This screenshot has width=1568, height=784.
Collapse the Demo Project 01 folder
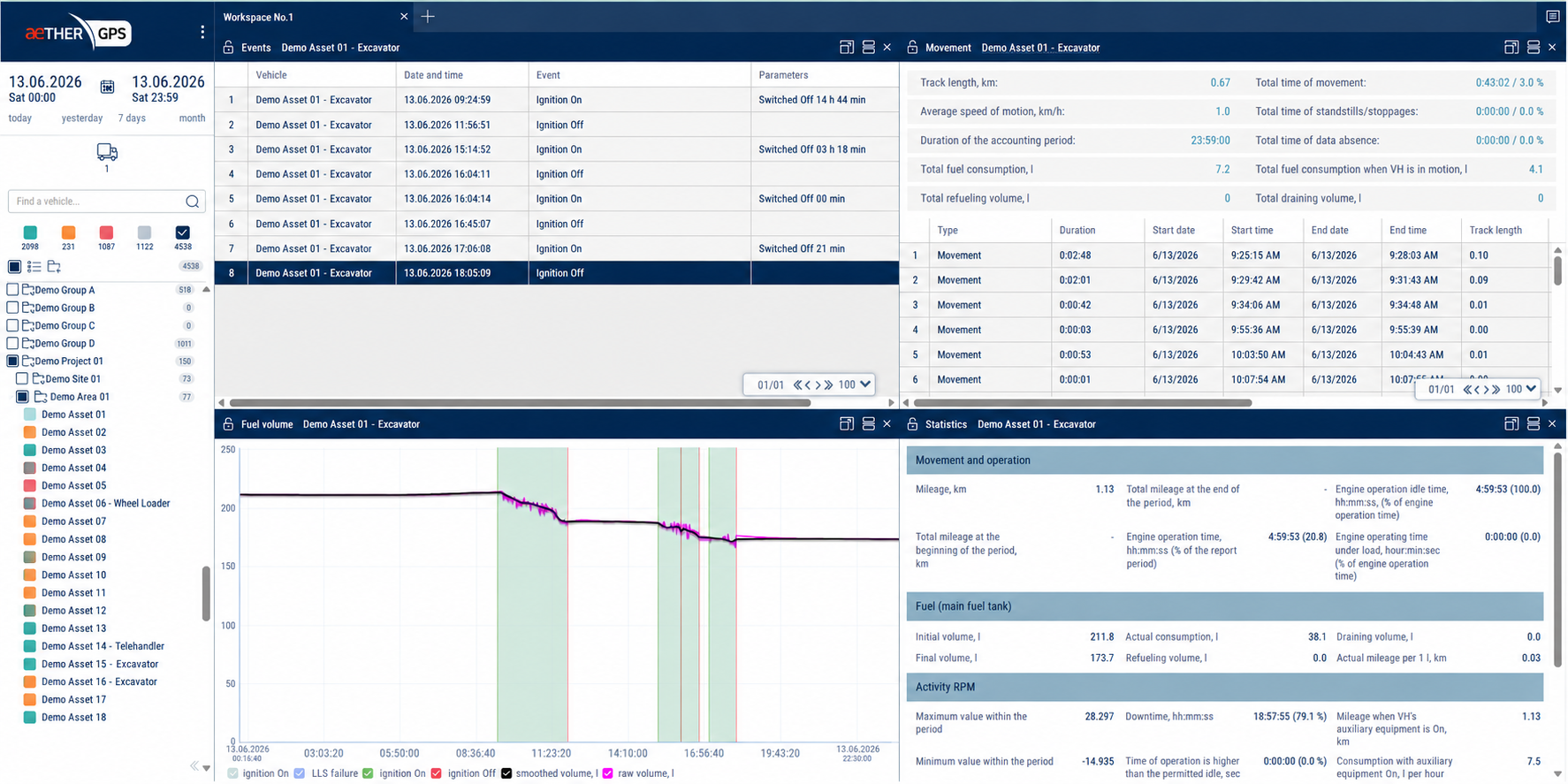(28, 361)
